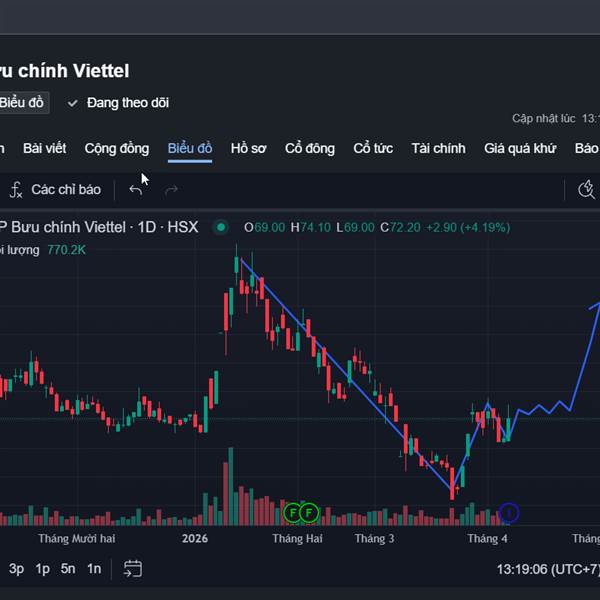The image size is (600, 600).
Task: Click the Tháng 4 axis label
Action: [488, 539]
